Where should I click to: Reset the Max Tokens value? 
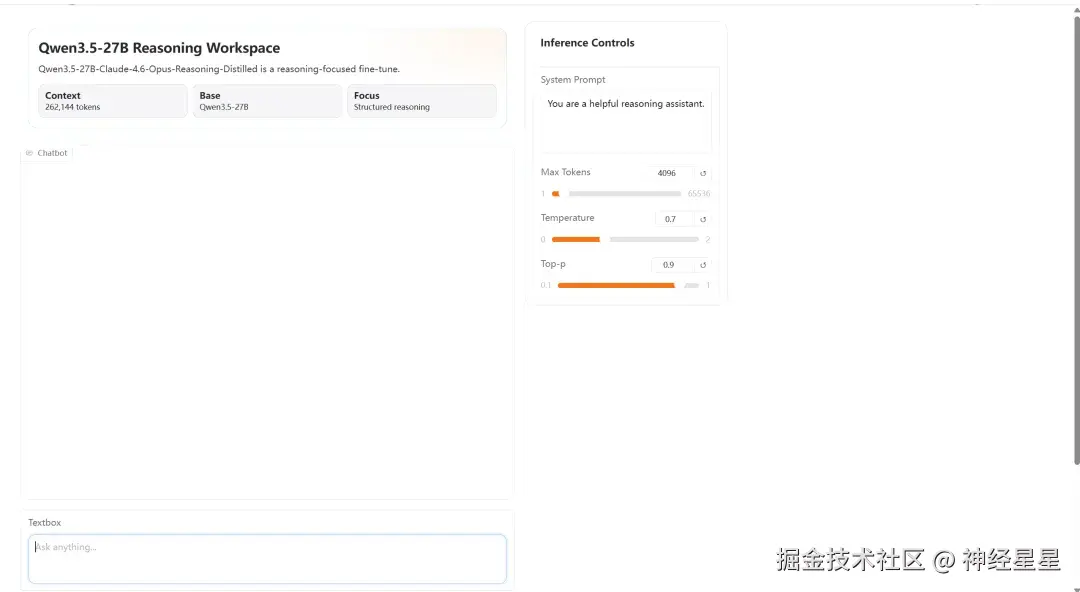coord(703,173)
